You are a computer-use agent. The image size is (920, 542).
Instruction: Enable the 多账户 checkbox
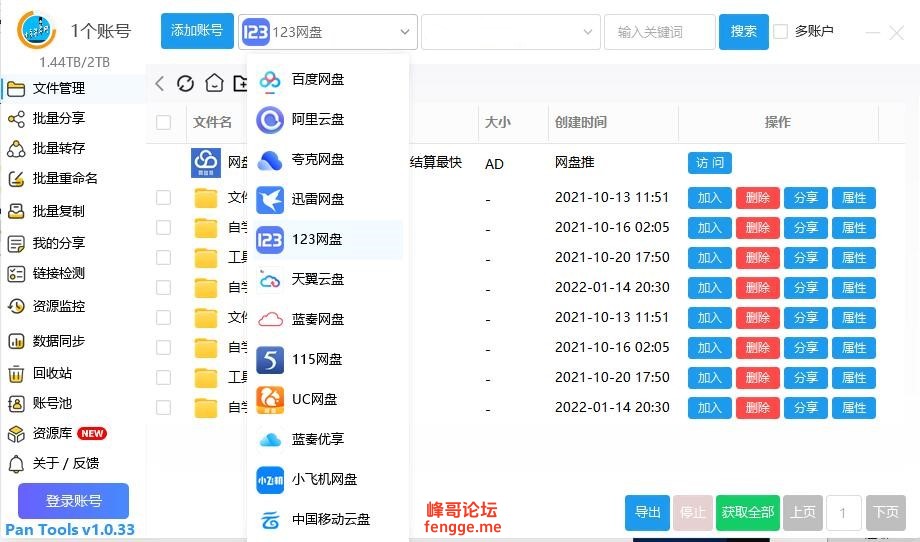click(x=780, y=32)
